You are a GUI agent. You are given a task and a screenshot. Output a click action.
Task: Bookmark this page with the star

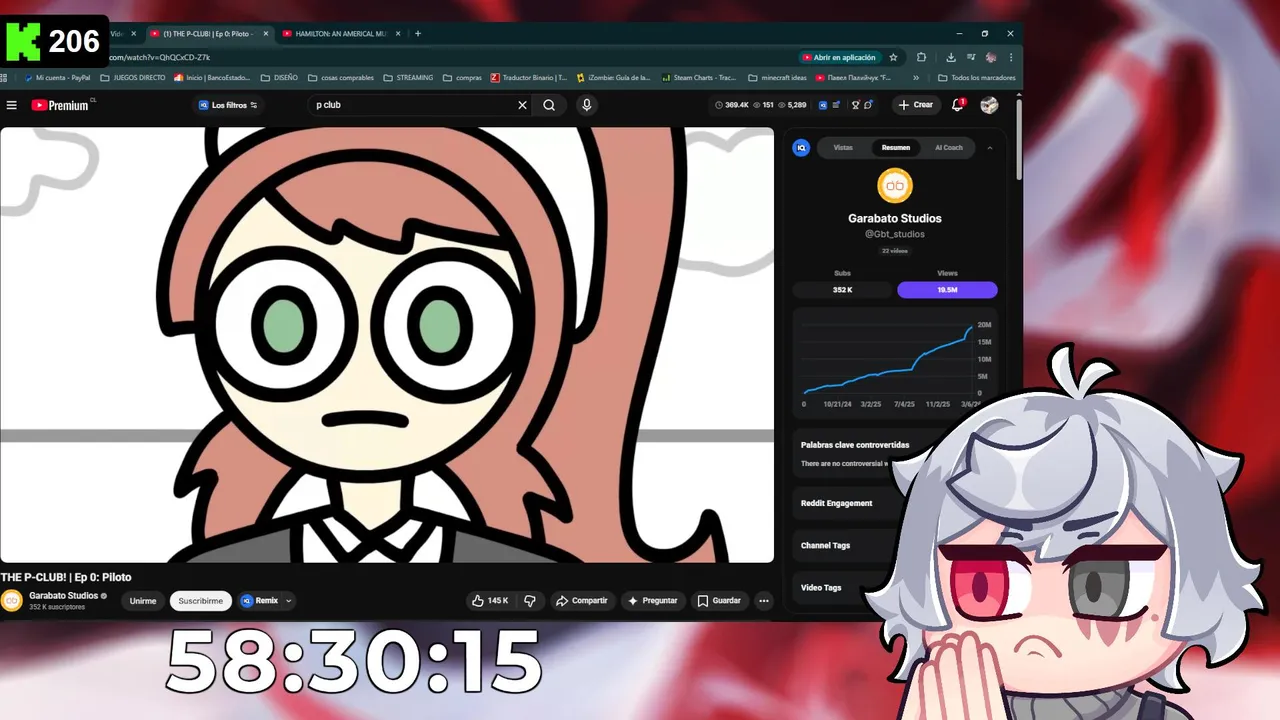pyautogui.click(x=894, y=58)
